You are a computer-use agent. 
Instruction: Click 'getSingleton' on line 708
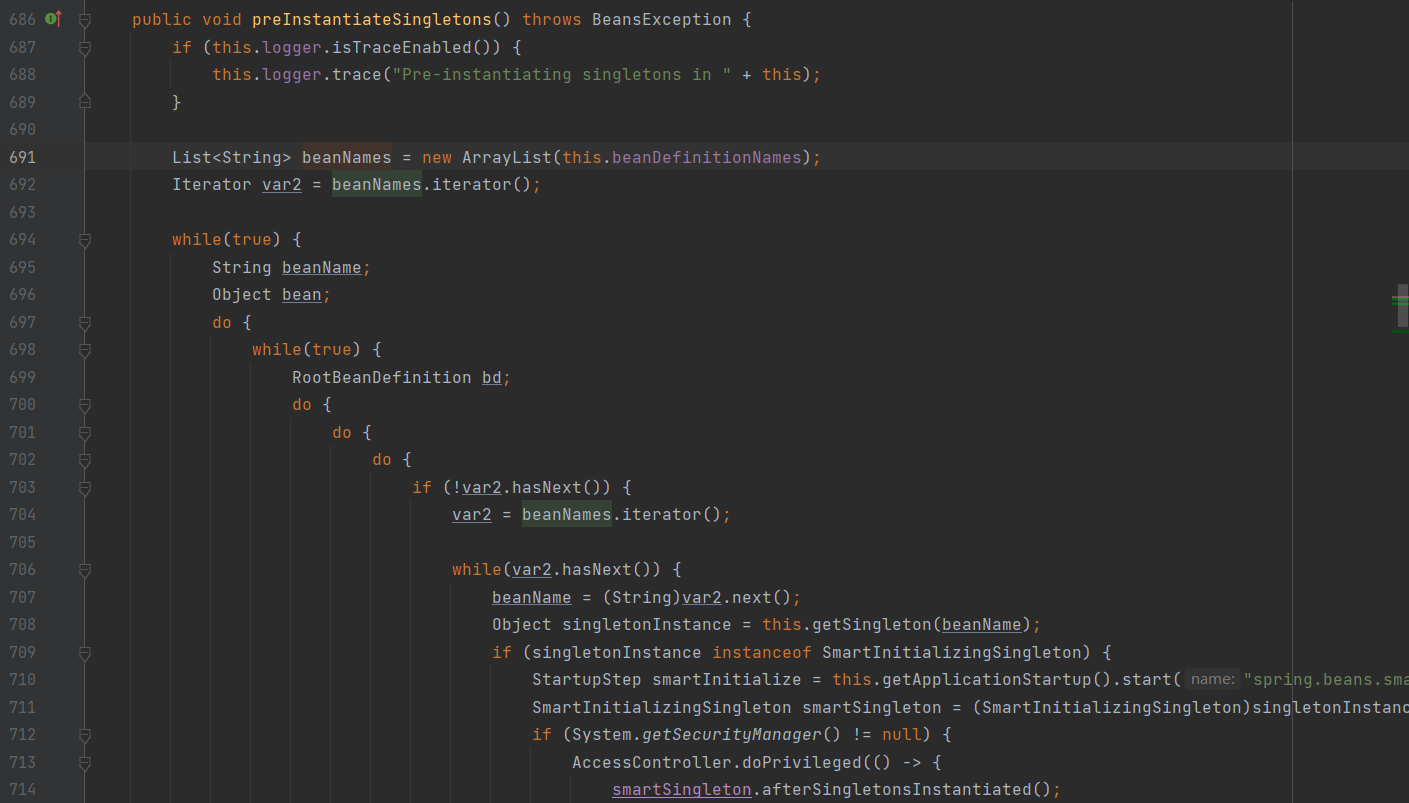[872, 625]
